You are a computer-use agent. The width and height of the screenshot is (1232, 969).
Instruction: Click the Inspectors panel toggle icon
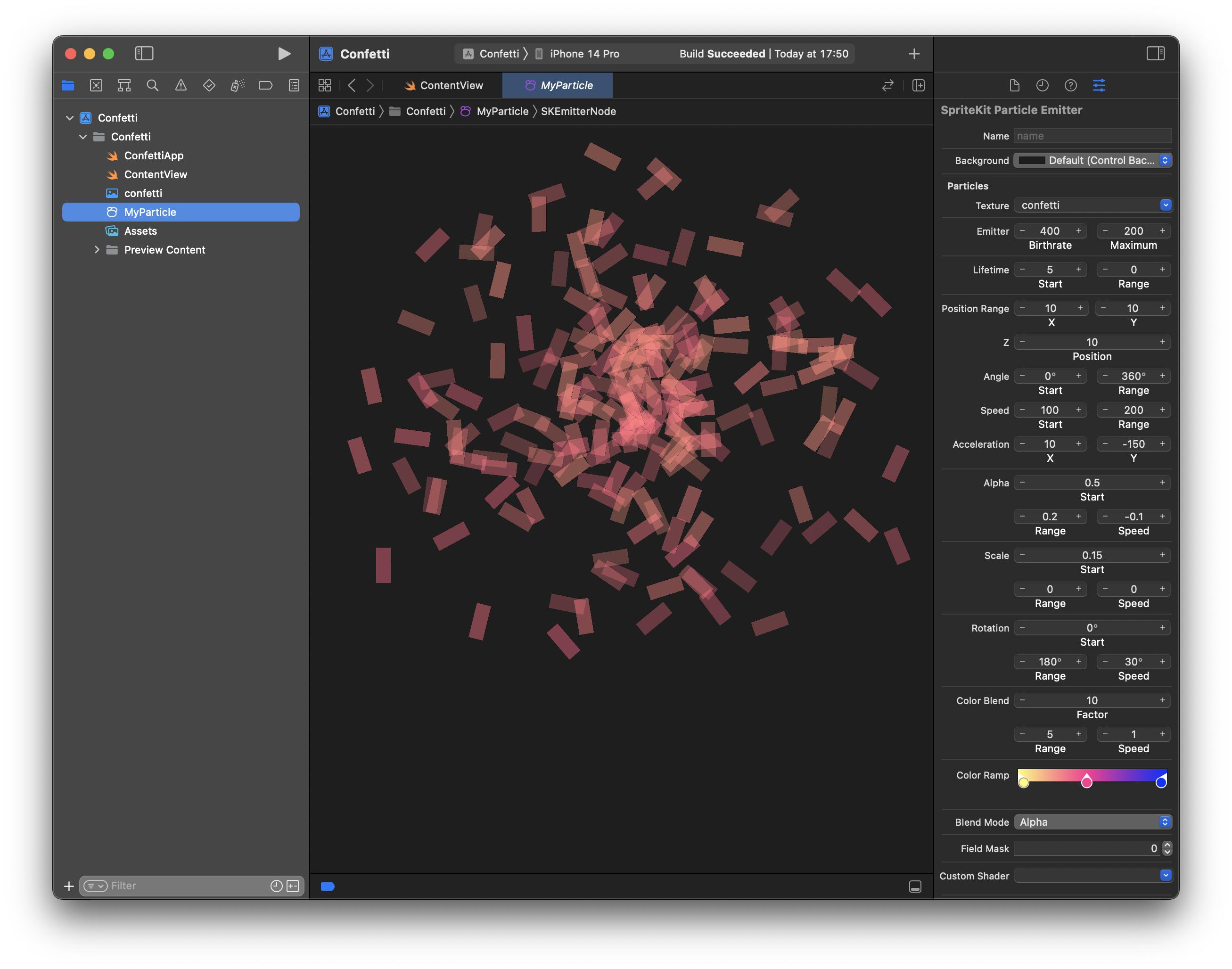click(1154, 53)
